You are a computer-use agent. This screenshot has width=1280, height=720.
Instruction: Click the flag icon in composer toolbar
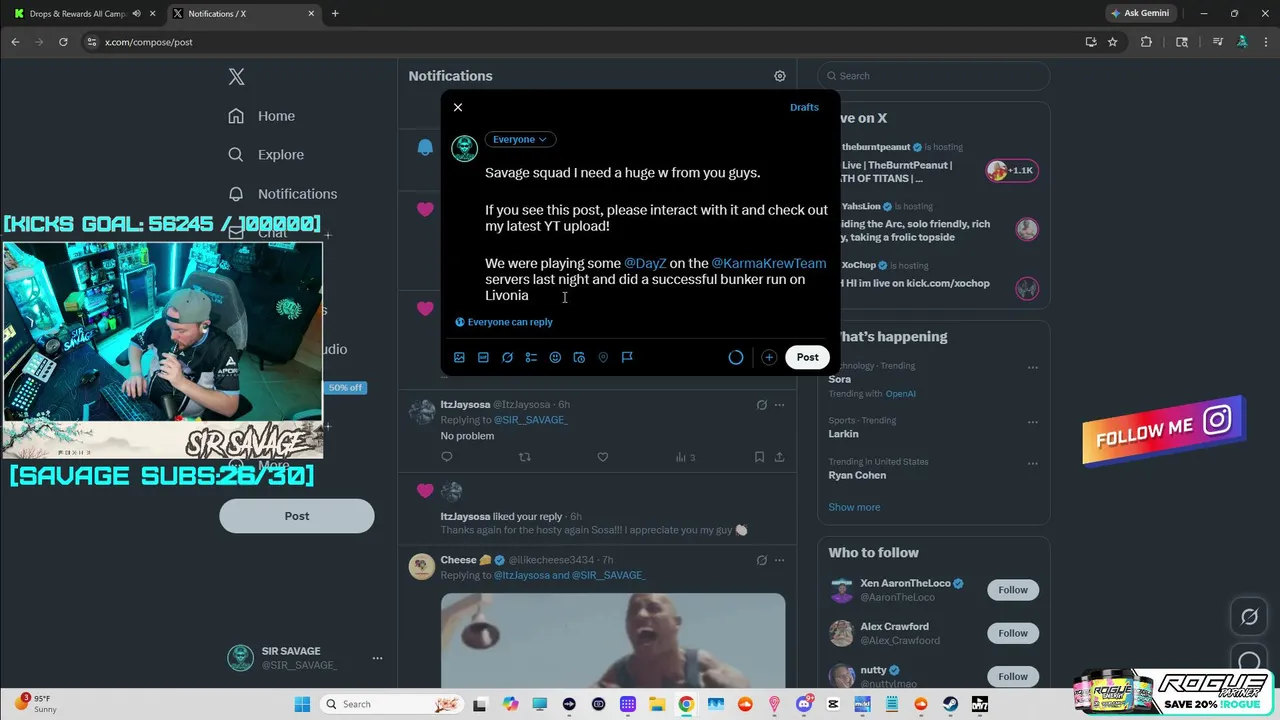click(627, 357)
